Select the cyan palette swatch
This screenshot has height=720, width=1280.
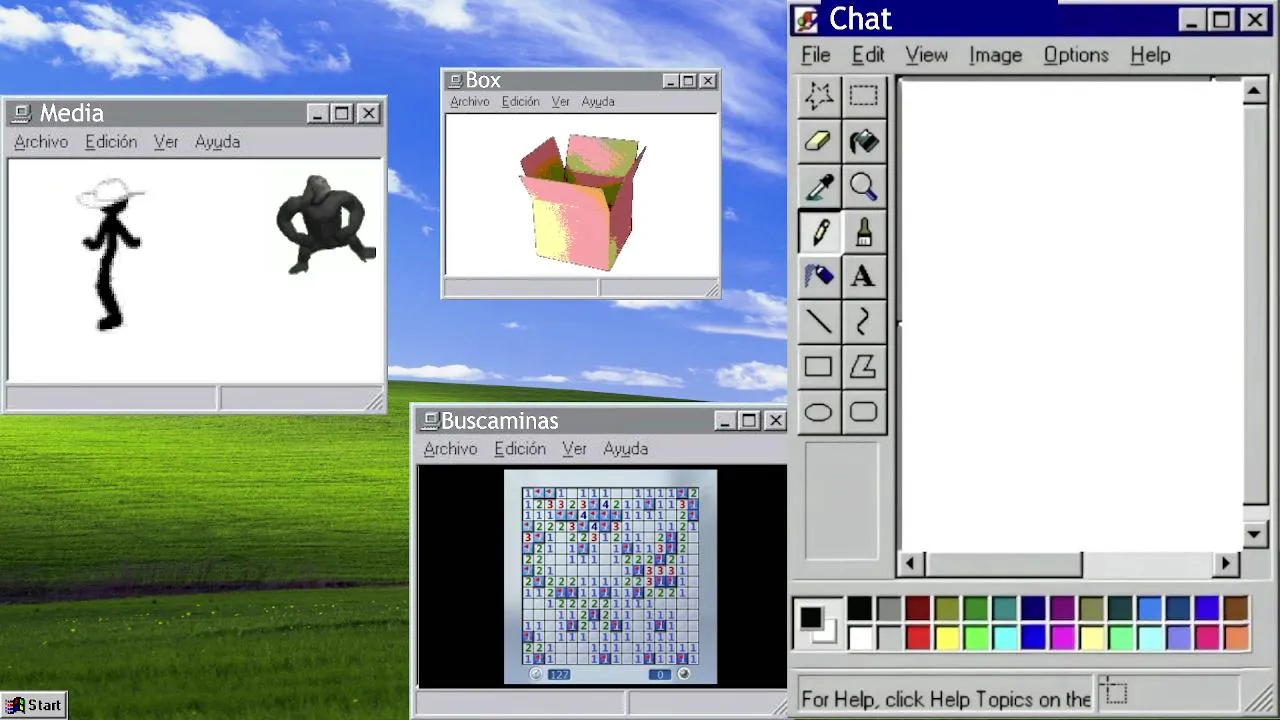[x=1004, y=637]
